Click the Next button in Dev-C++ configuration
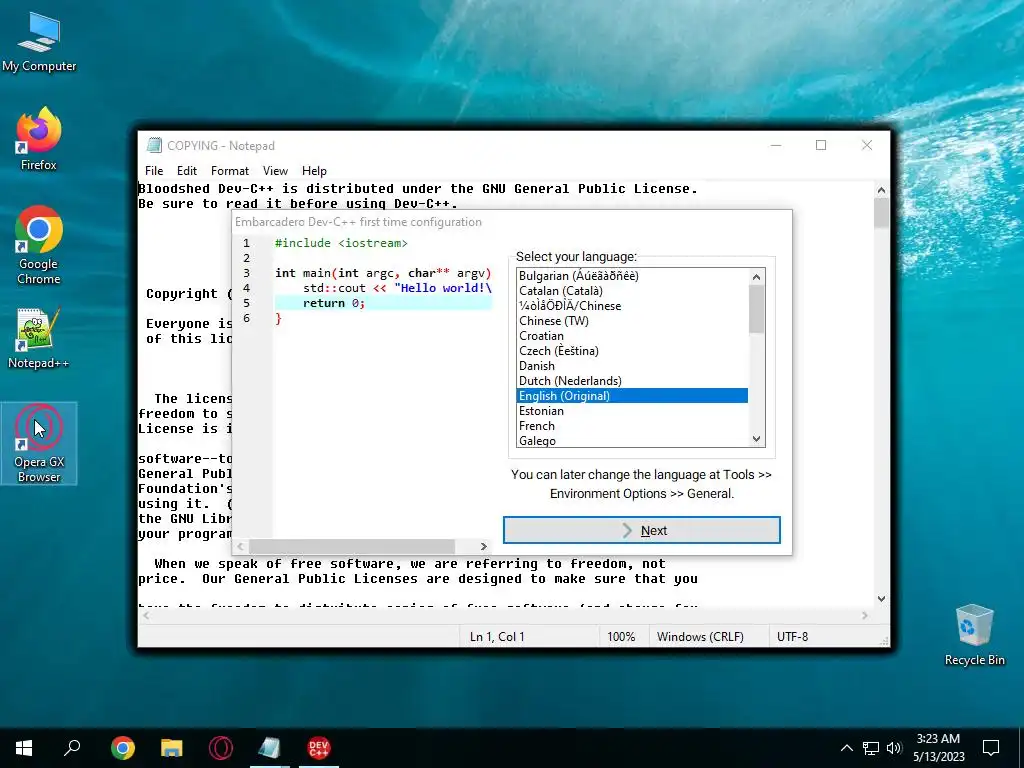This screenshot has height=768, width=1024. [641, 530]
